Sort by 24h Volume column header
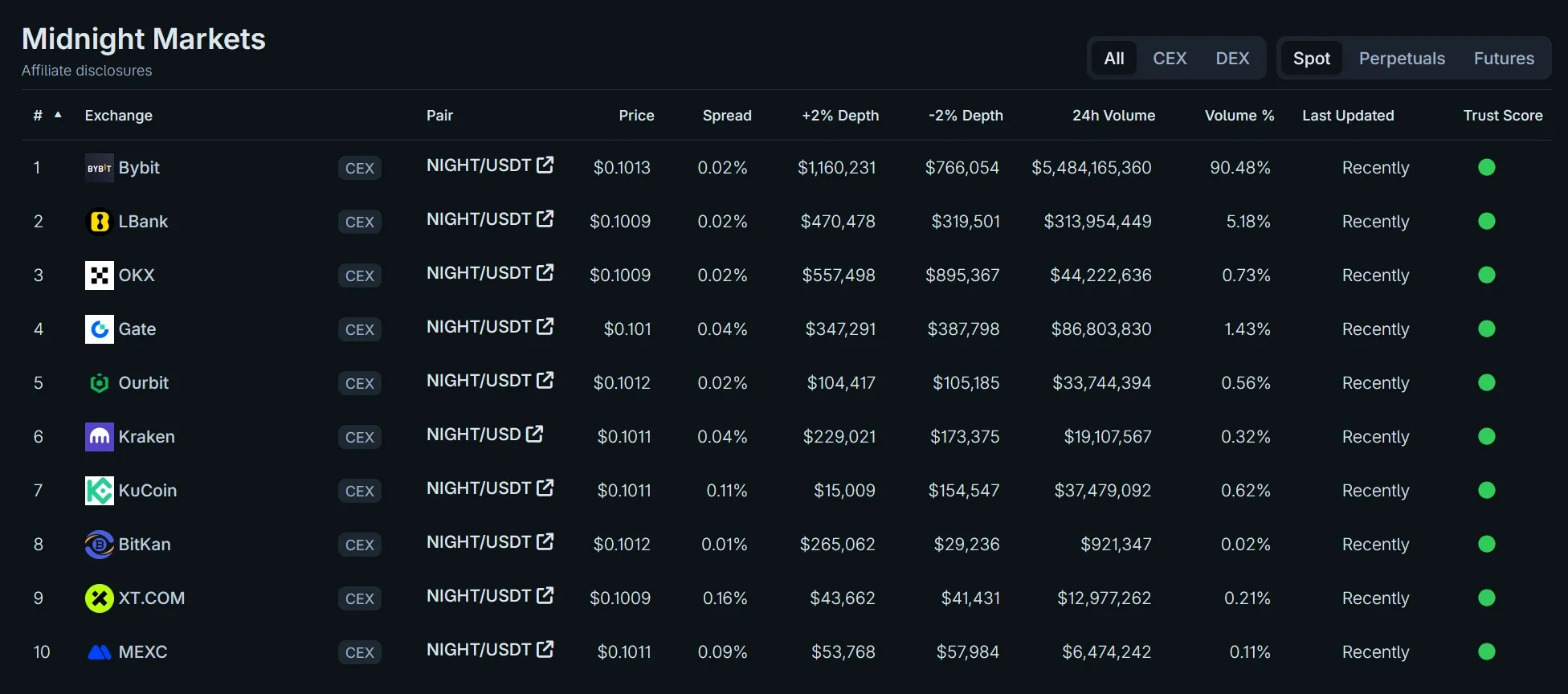This screenshot has height=694, width=1568. [x=1113, y=116]
